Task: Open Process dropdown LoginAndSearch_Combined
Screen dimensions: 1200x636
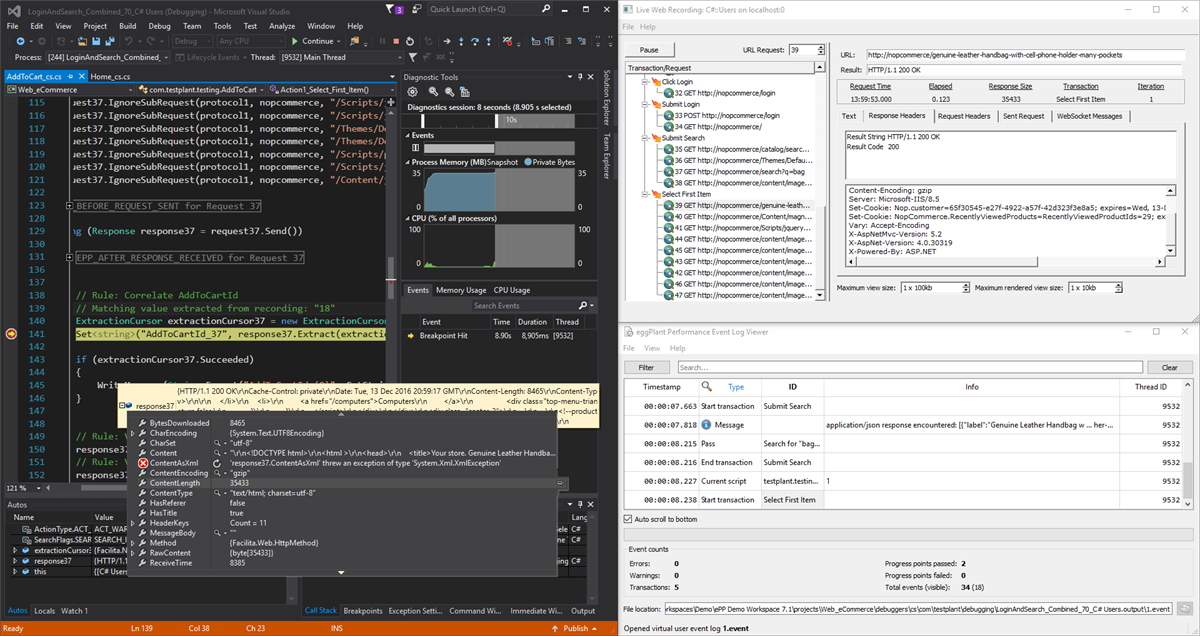Action: click(109, 57)
